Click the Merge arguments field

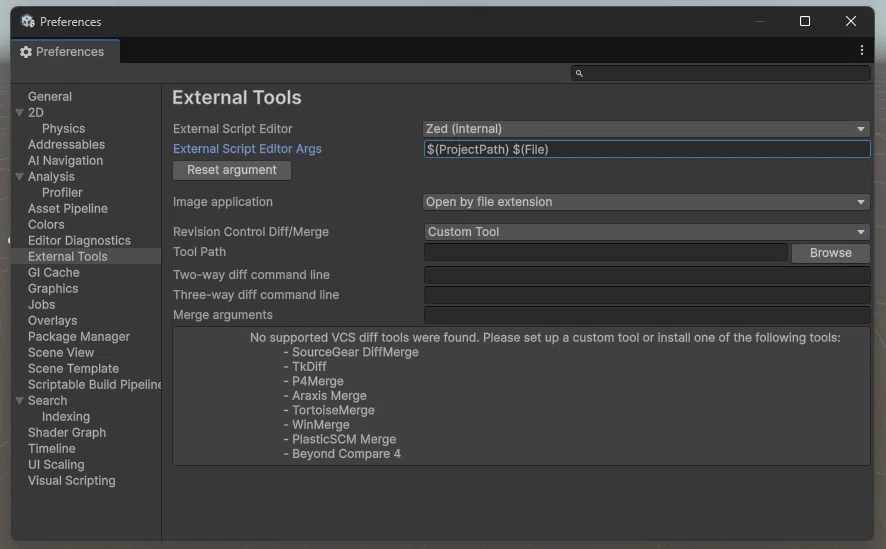pyautogui.click(x=647, y=315)
